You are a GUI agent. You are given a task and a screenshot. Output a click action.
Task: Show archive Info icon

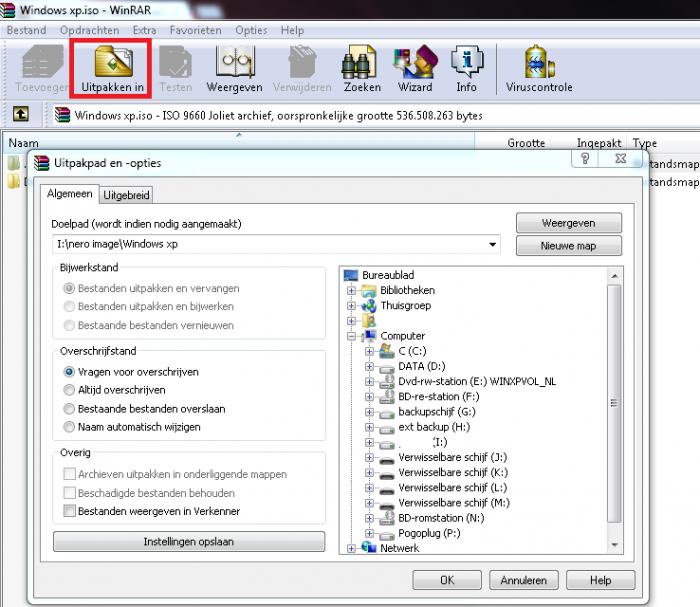467,62
